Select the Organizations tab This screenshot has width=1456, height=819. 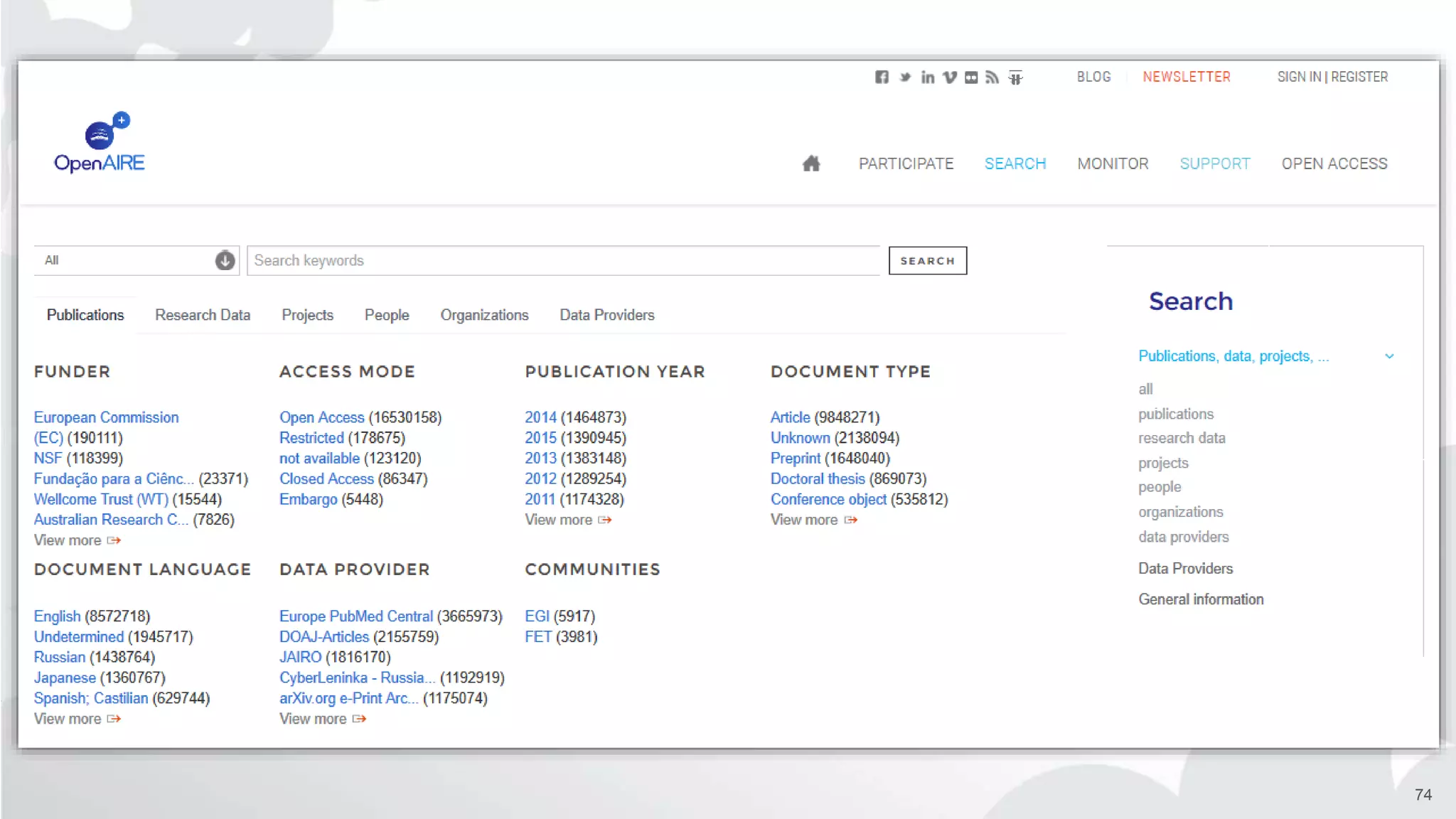(484, 315)
